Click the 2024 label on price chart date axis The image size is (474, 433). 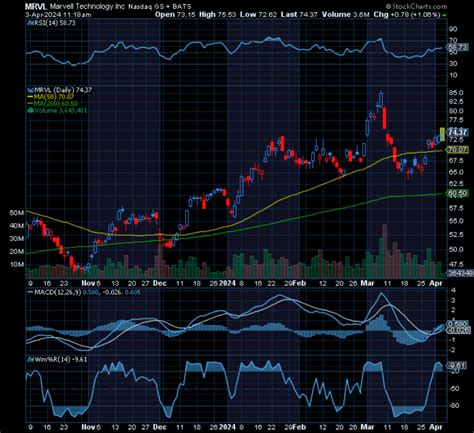coord(227,283)
